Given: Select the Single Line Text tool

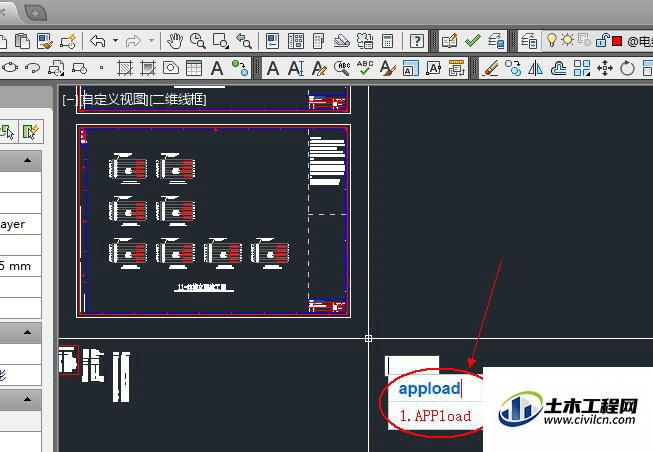Looking at the screenshot, I should click(296, 68).
